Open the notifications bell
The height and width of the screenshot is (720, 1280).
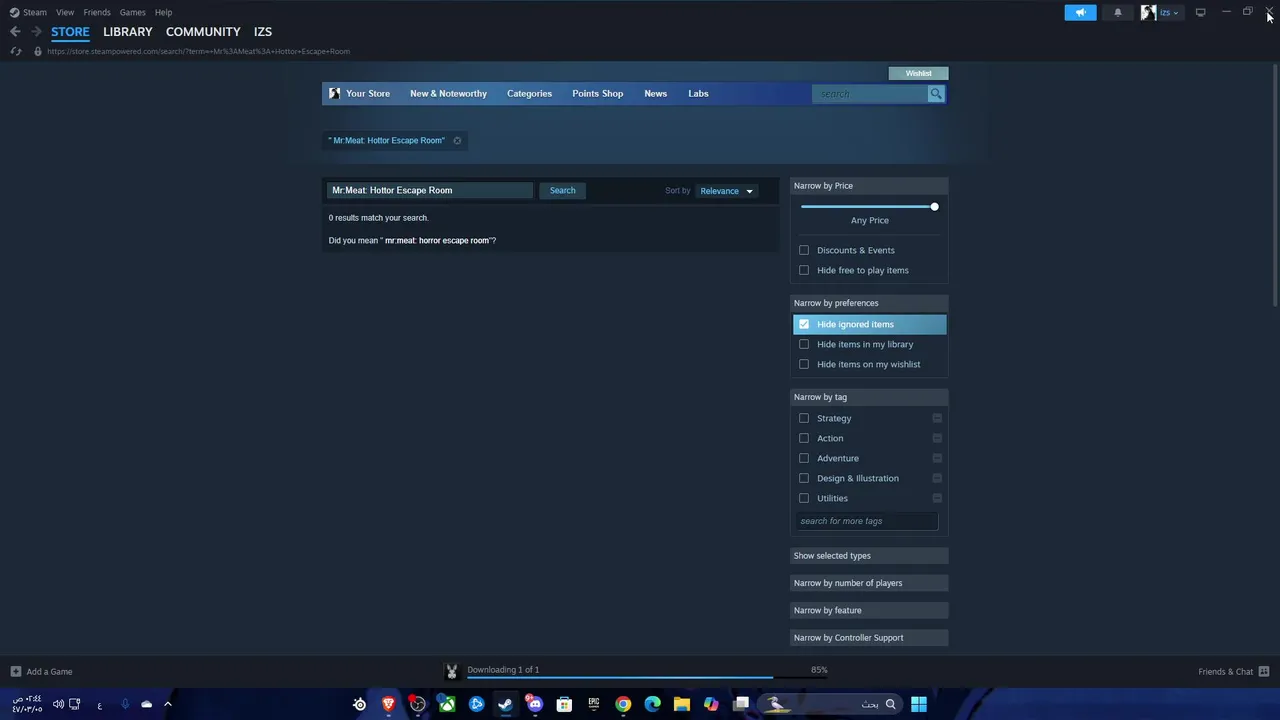(x=1118, y=12)
